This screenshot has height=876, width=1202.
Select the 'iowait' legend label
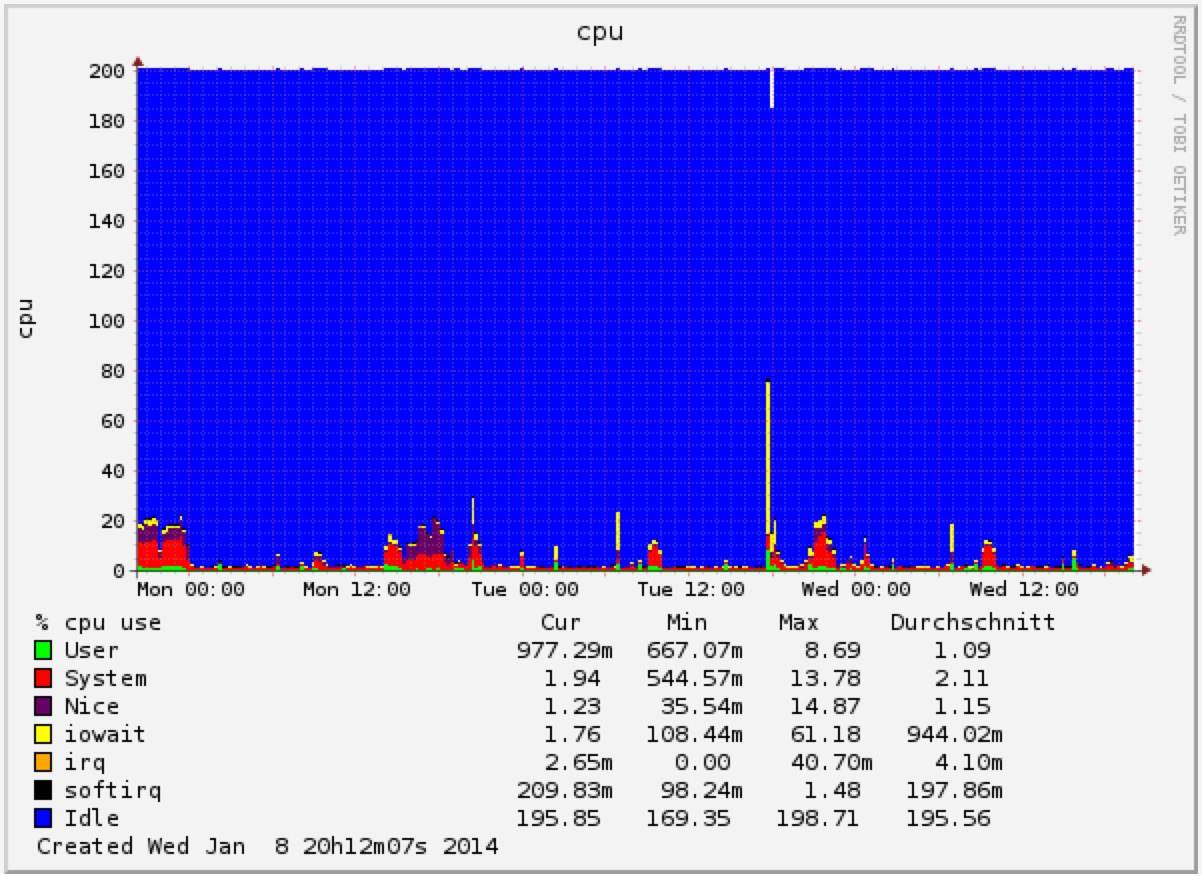[x=106, y=734]
